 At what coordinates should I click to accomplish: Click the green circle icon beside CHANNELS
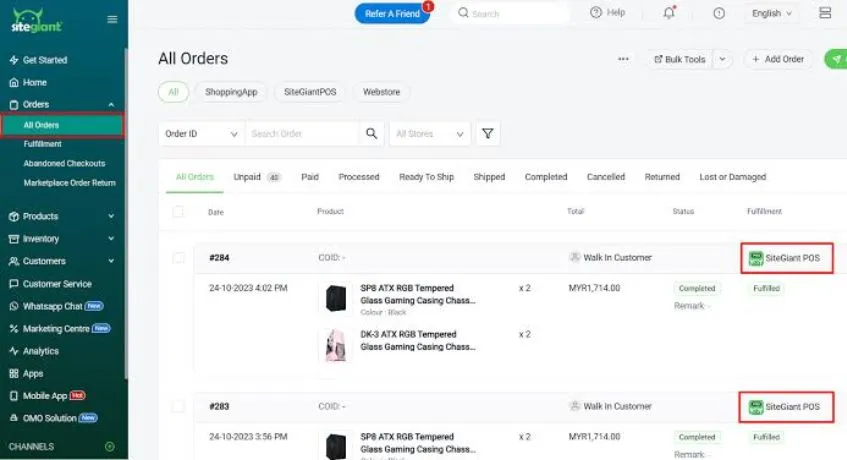[110, 447]
